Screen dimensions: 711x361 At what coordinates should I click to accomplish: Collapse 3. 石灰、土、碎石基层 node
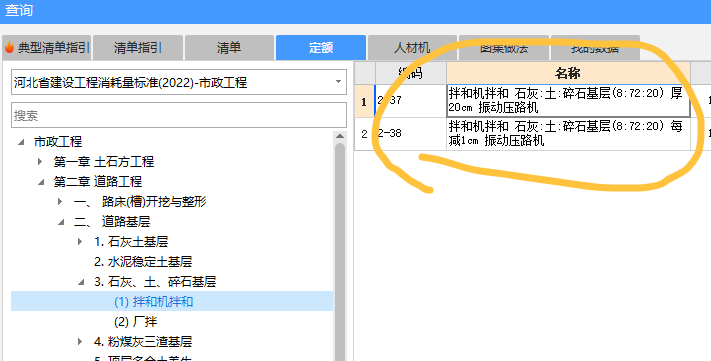pos(81,282)
